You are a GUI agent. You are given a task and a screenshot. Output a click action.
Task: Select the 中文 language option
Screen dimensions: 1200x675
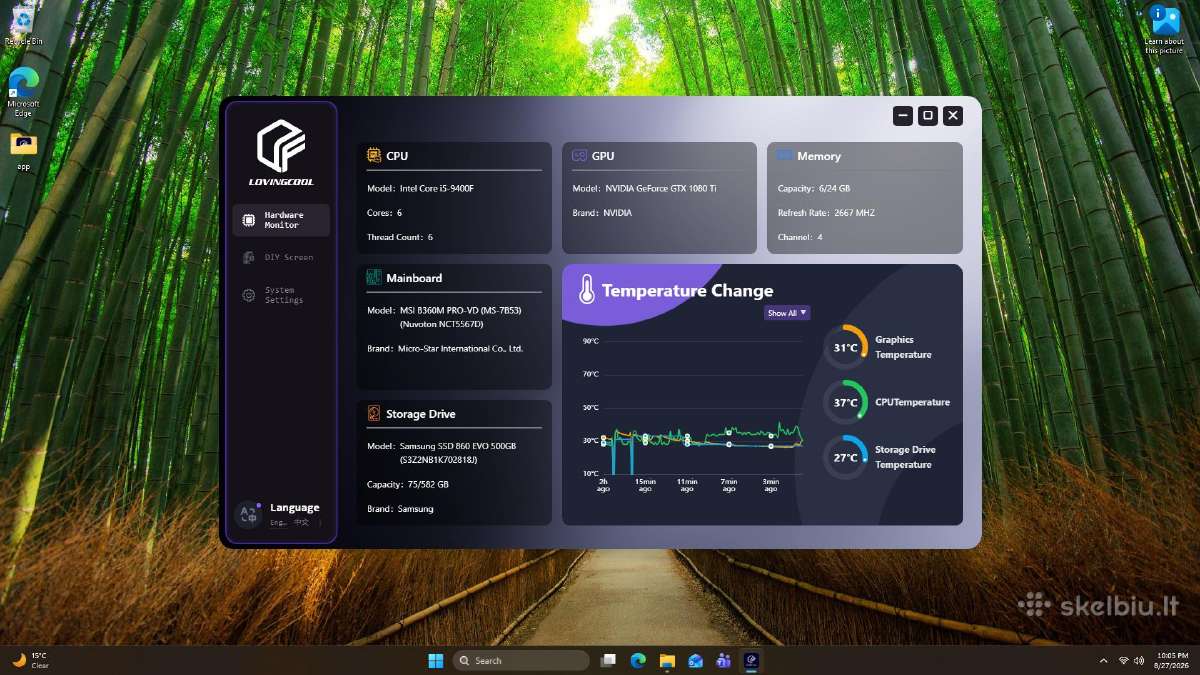click(x=301, y=522)
